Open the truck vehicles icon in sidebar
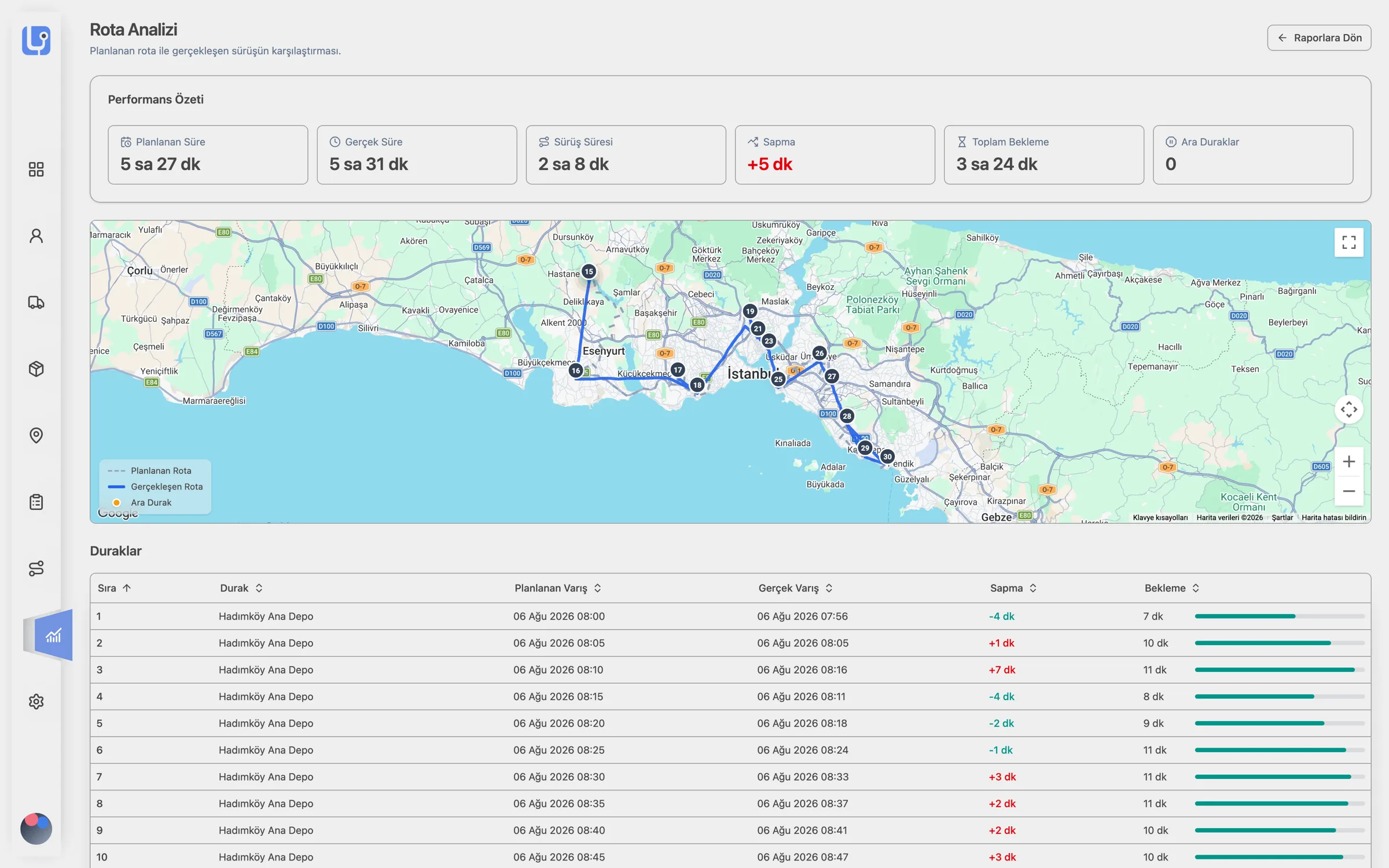1389x868 pixels. pyautogui.click(x=36, y=302)
